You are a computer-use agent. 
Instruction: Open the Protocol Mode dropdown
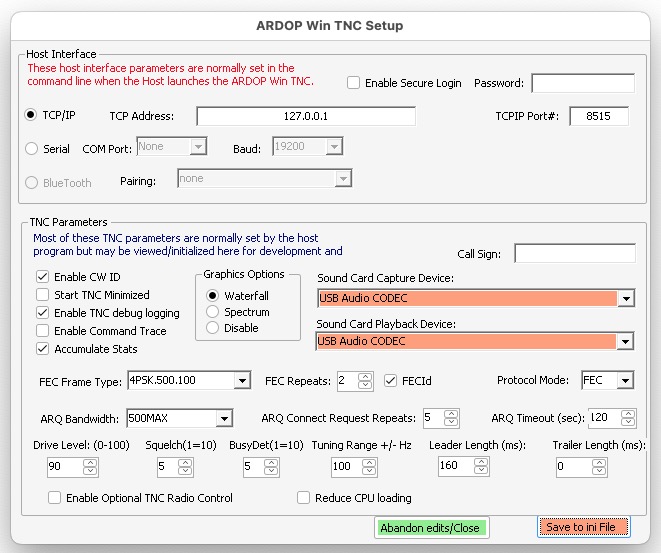pos(625,381)
